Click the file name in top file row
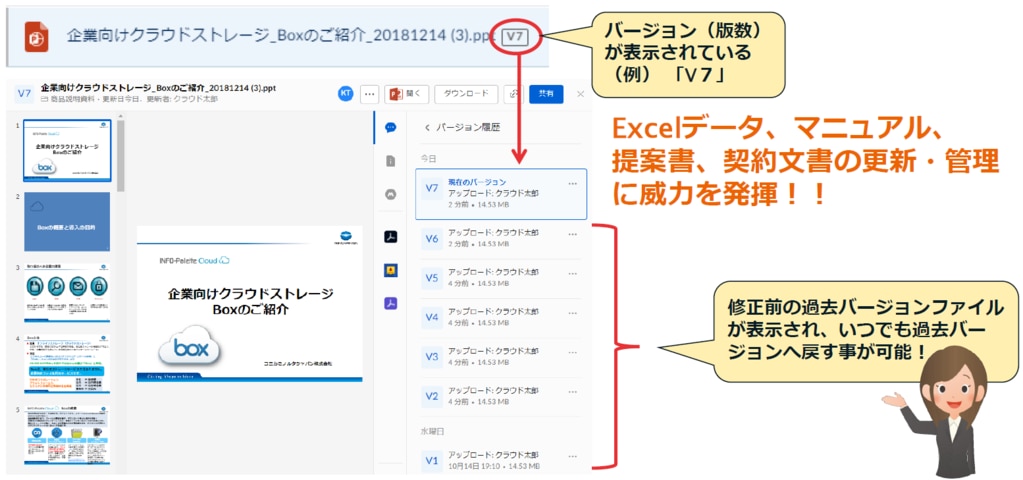This screenshot has width=1023, height=480. (x=282, y=36)
